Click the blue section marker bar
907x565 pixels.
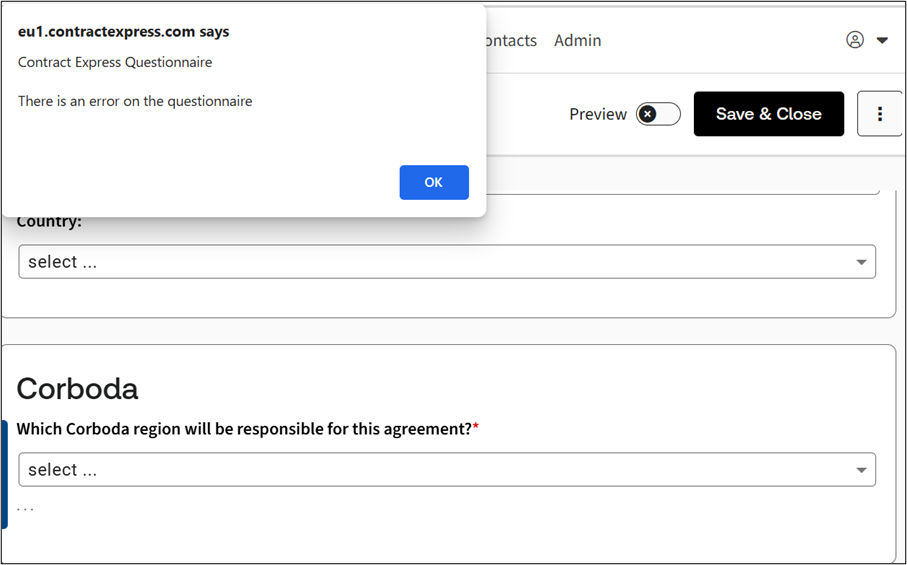coord(4,474)
